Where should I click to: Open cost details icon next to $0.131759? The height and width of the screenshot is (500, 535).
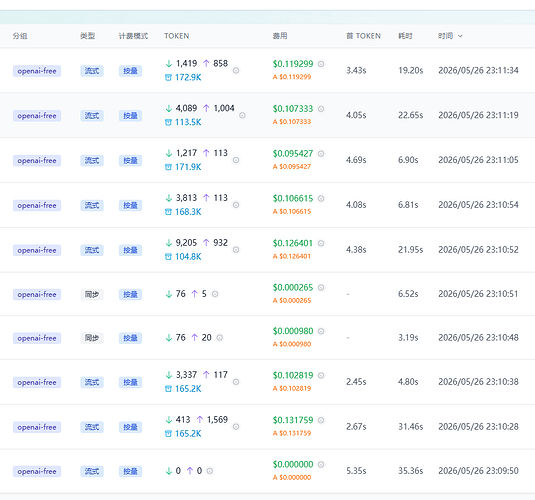[x=321, y=420]
